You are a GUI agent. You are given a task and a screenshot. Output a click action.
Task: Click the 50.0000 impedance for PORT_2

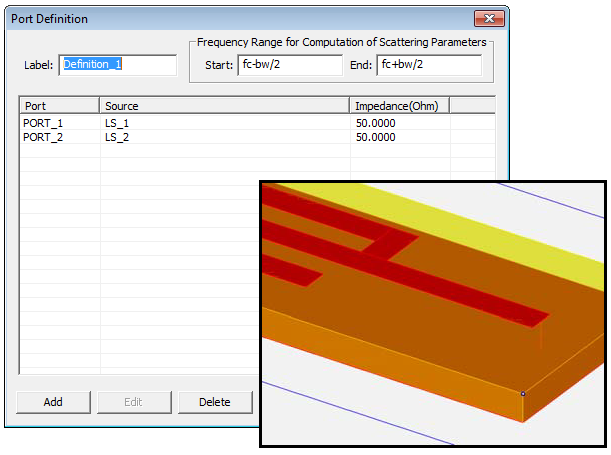click(x=376, y=137)
